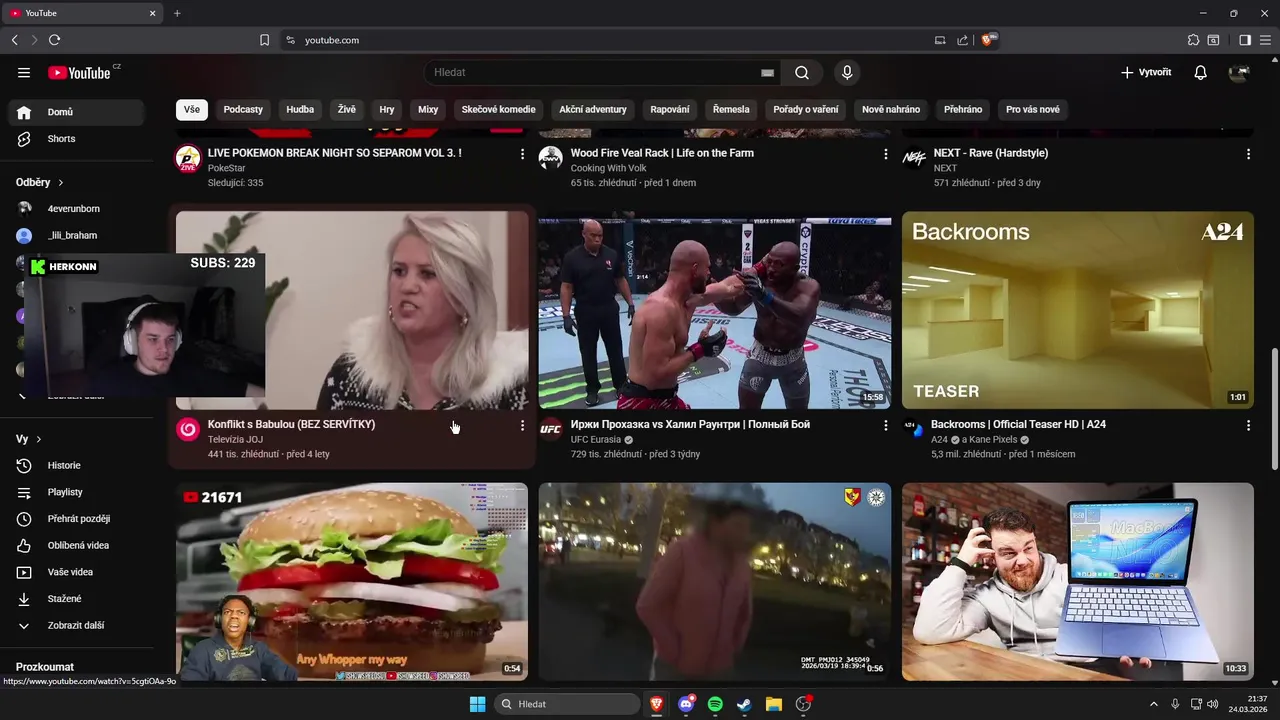
Task: Open the notifications bell
Action: click(1201, 72)
